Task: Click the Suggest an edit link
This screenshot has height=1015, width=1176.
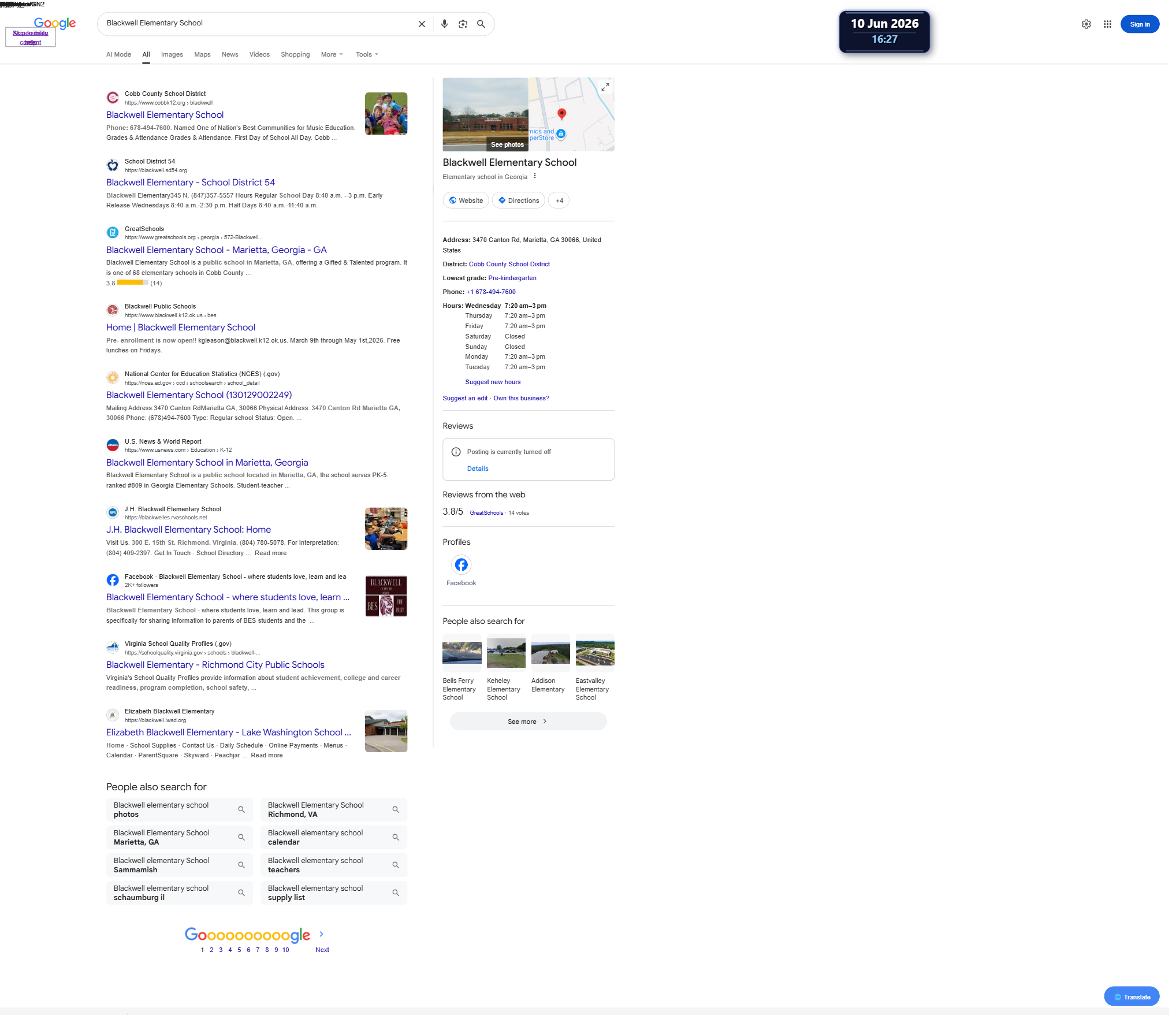Action: coord(465,398)
